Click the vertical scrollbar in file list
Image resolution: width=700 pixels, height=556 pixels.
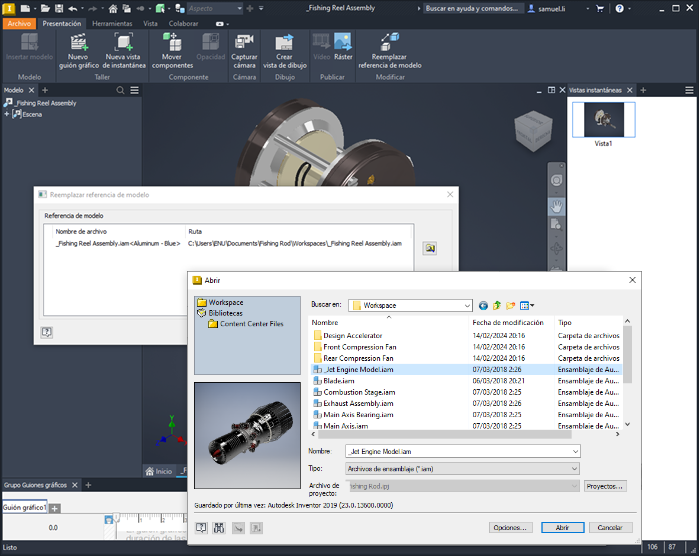(627, 354)
